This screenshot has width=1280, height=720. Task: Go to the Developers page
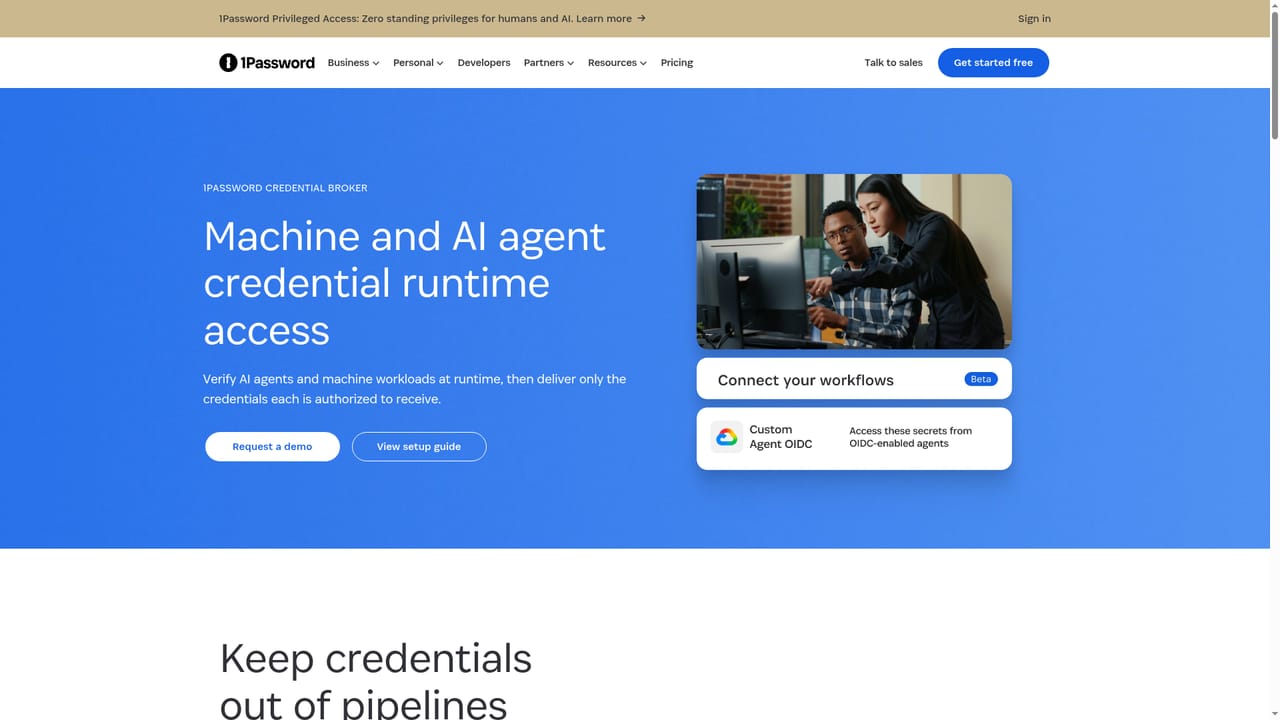coord(484,63)
